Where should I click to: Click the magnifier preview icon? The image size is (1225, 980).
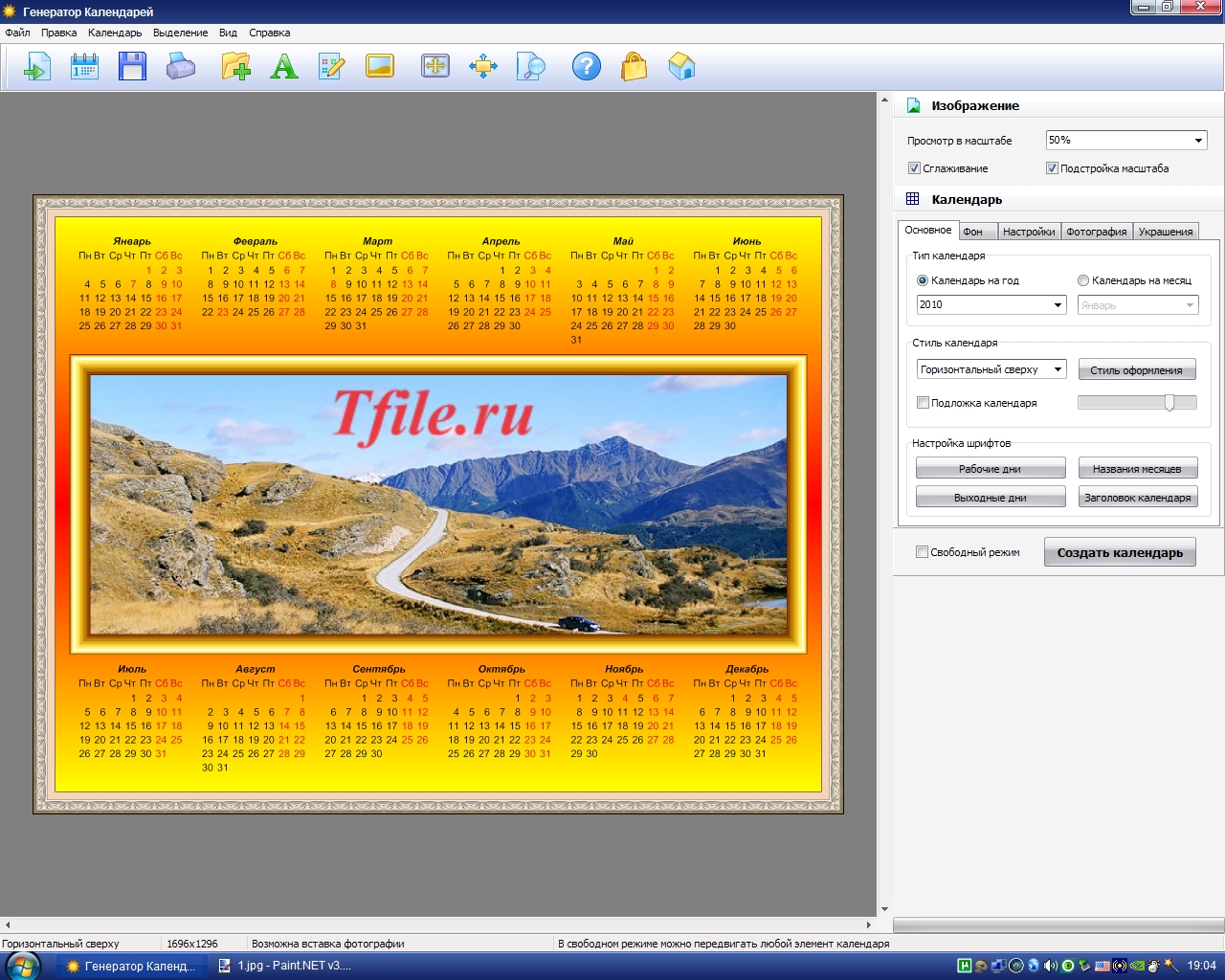[531, 66]
